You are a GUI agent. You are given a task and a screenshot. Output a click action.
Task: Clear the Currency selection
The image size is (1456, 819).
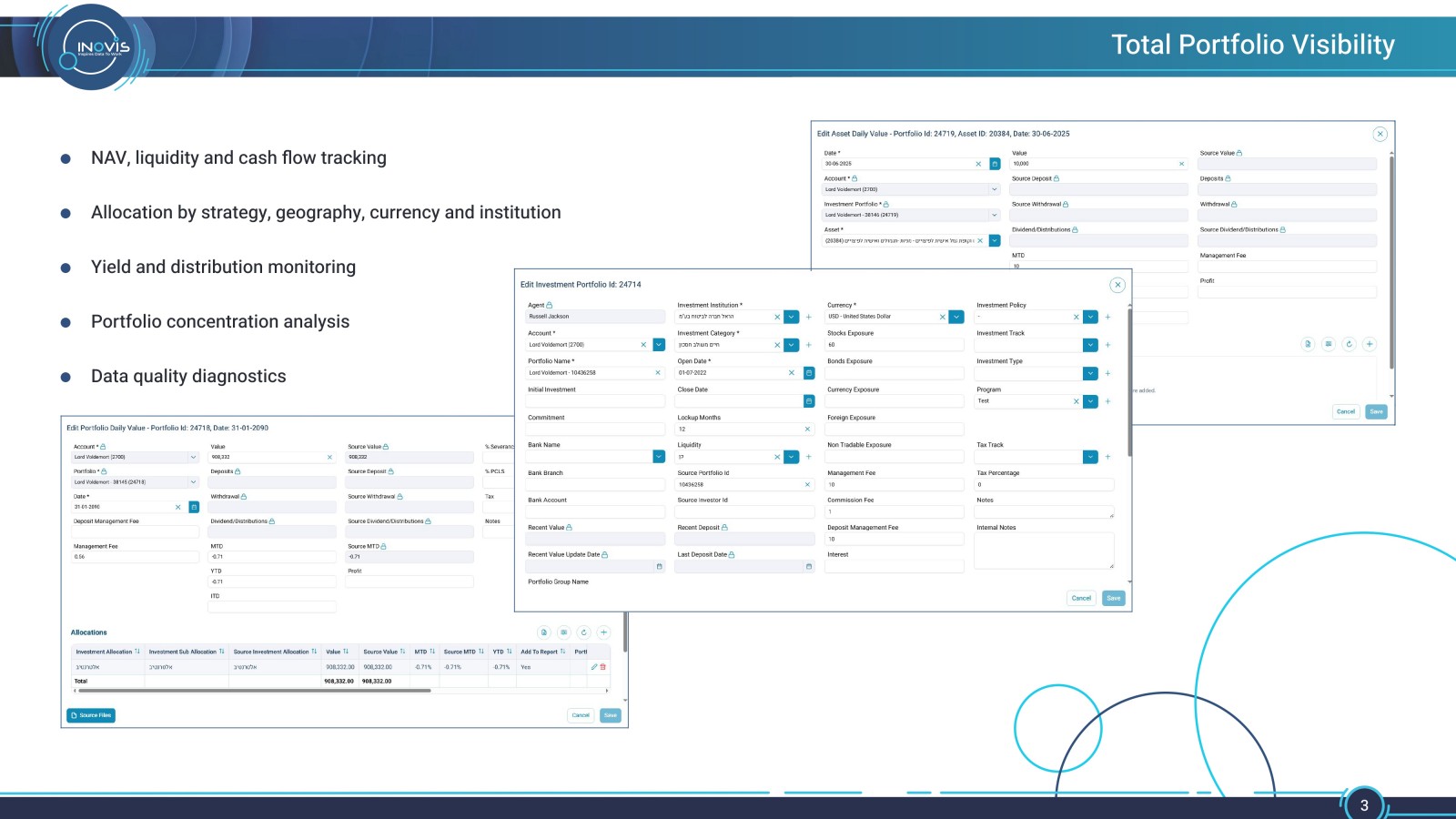click(x=942, y=317)
